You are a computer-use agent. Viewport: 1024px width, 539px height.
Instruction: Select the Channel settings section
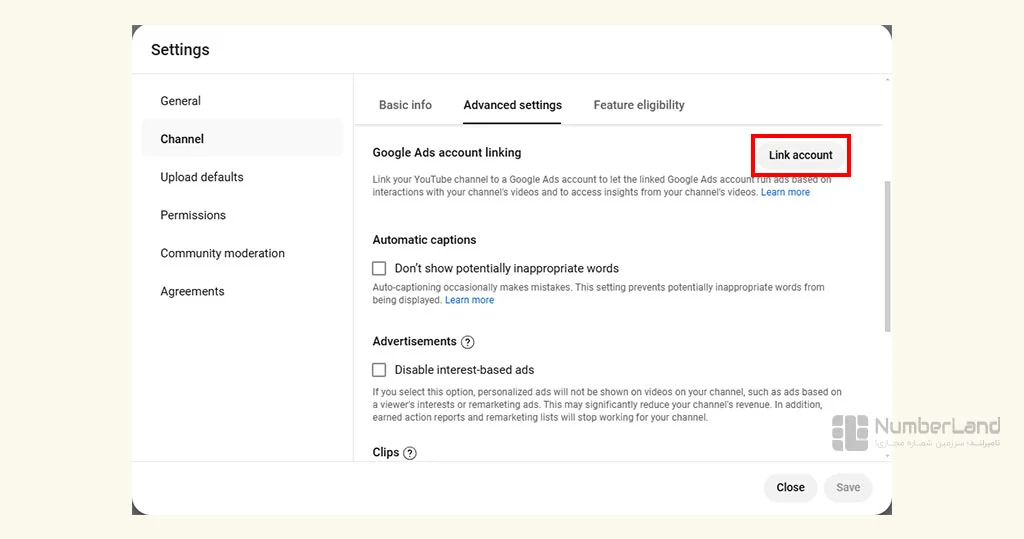[x=242, y=139]
